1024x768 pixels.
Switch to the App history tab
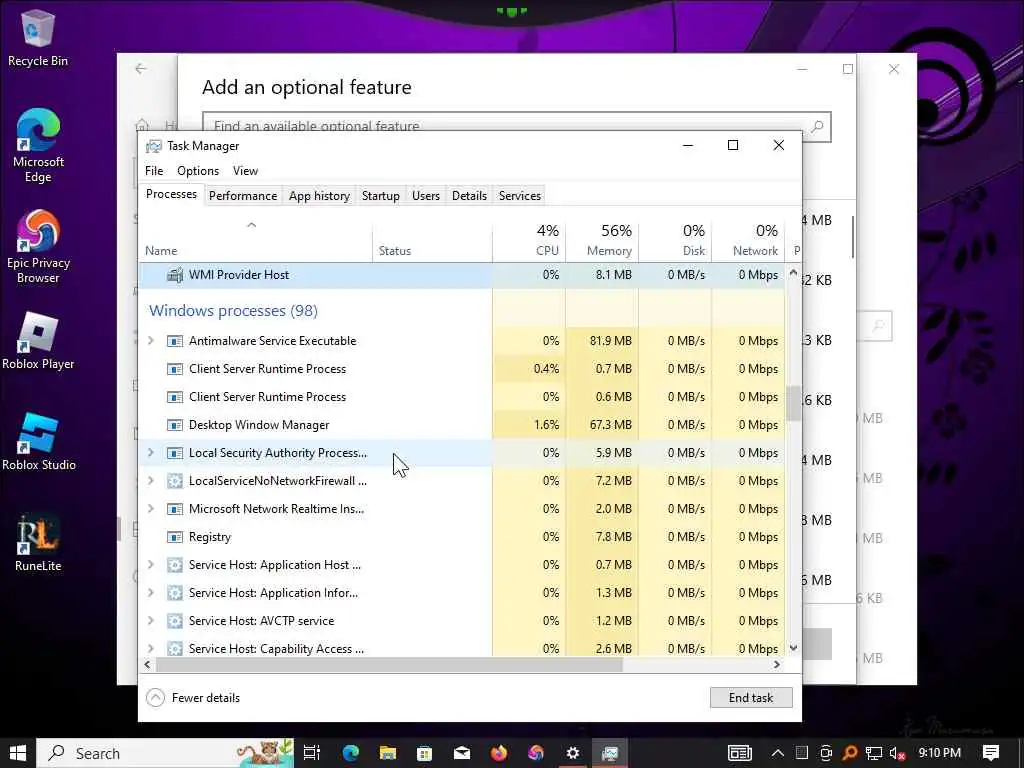[x=319, y=196]
